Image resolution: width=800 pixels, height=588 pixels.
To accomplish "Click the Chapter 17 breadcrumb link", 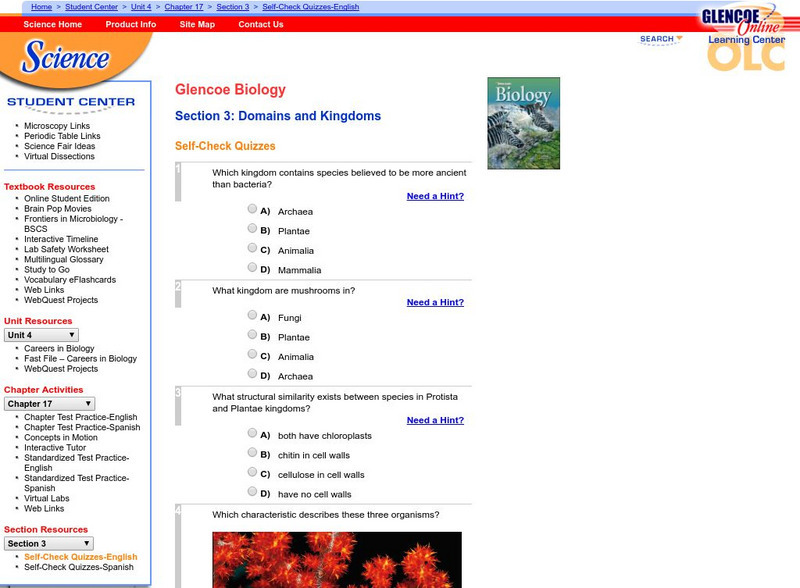I will pos(184,7).
